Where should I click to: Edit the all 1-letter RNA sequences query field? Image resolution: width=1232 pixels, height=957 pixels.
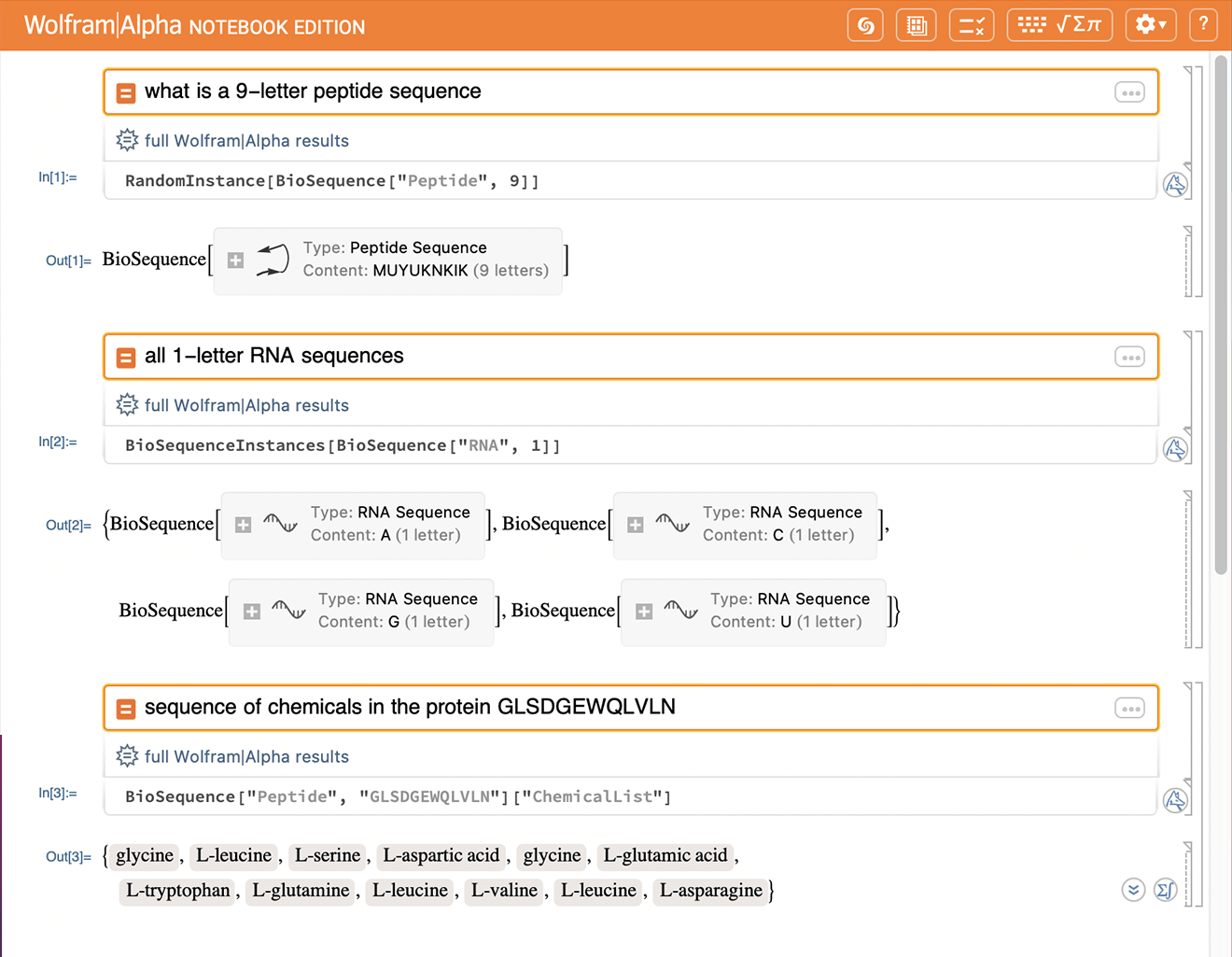[631, 357]
